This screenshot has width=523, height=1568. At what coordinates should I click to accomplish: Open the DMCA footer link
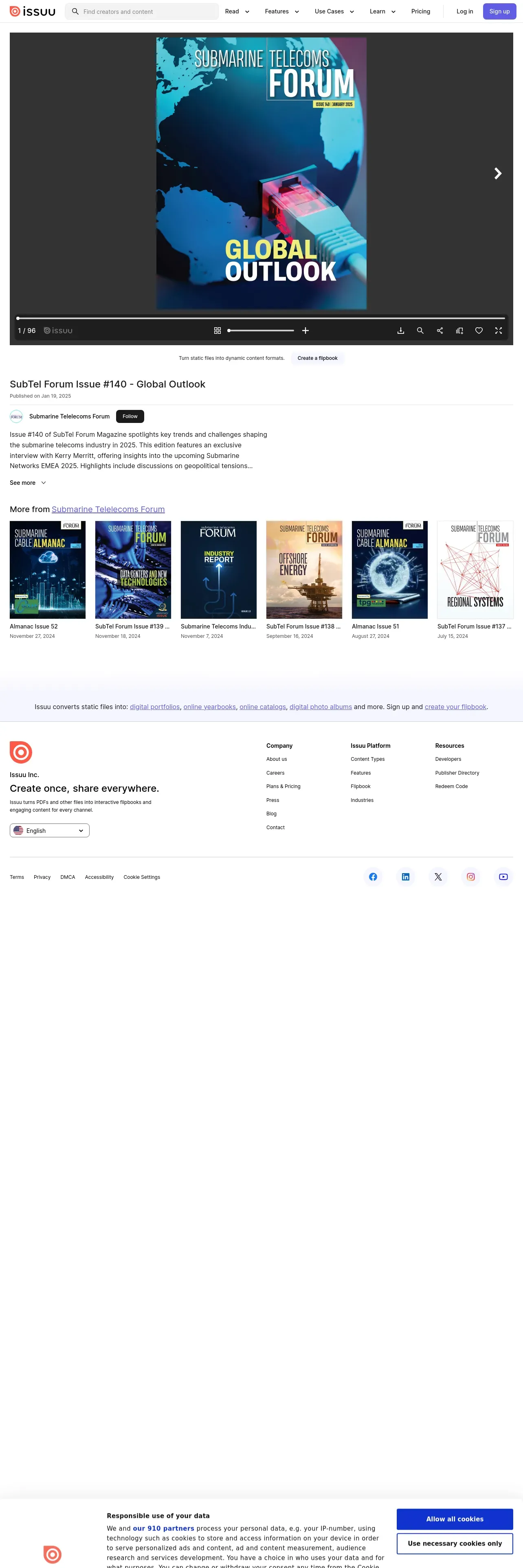tap(68, 877)
